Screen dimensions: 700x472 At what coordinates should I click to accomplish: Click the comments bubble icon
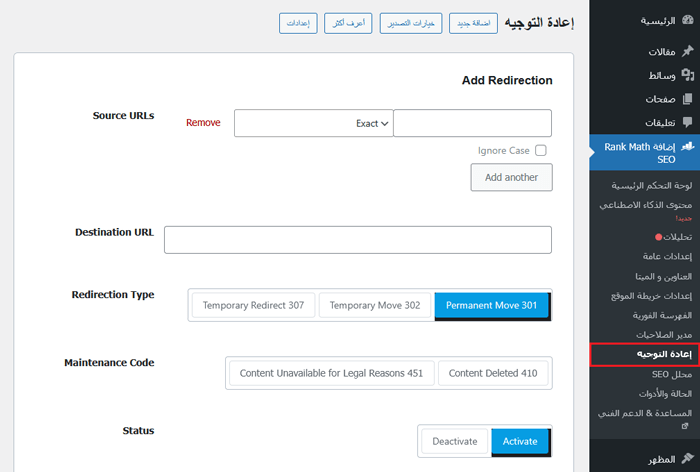click(688, 122)
